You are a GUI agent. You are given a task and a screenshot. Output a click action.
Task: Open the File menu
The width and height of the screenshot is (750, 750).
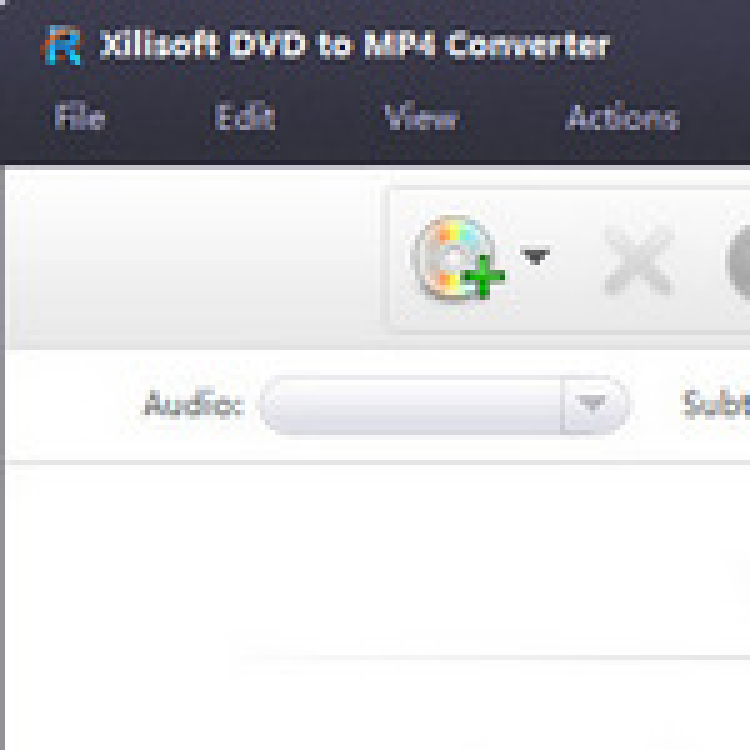click(80, 117)
